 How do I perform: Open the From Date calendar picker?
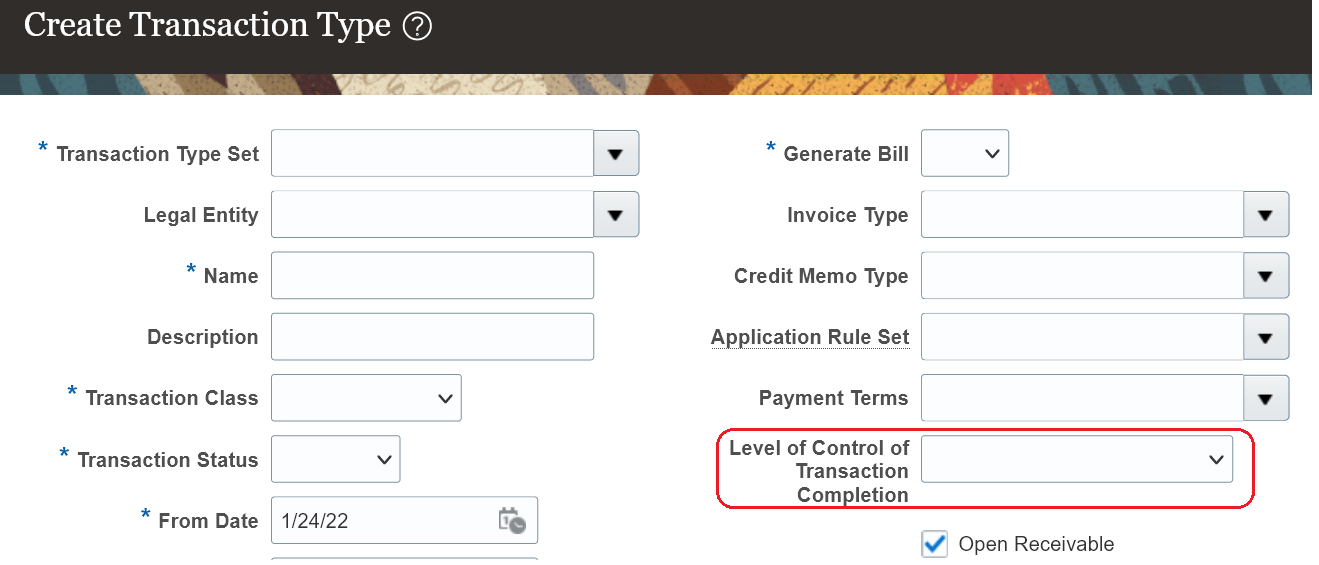pyautogui.click(x=512, y=521)
